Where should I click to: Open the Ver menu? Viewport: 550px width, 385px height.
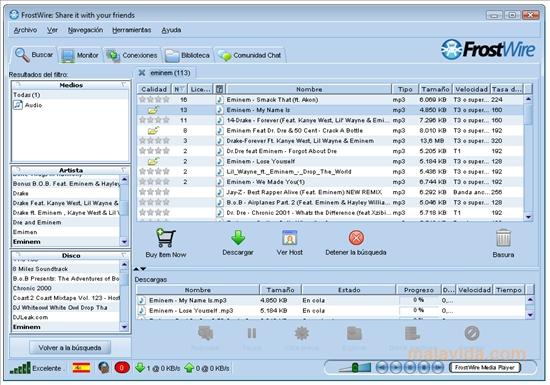click(x=52, y=30)
